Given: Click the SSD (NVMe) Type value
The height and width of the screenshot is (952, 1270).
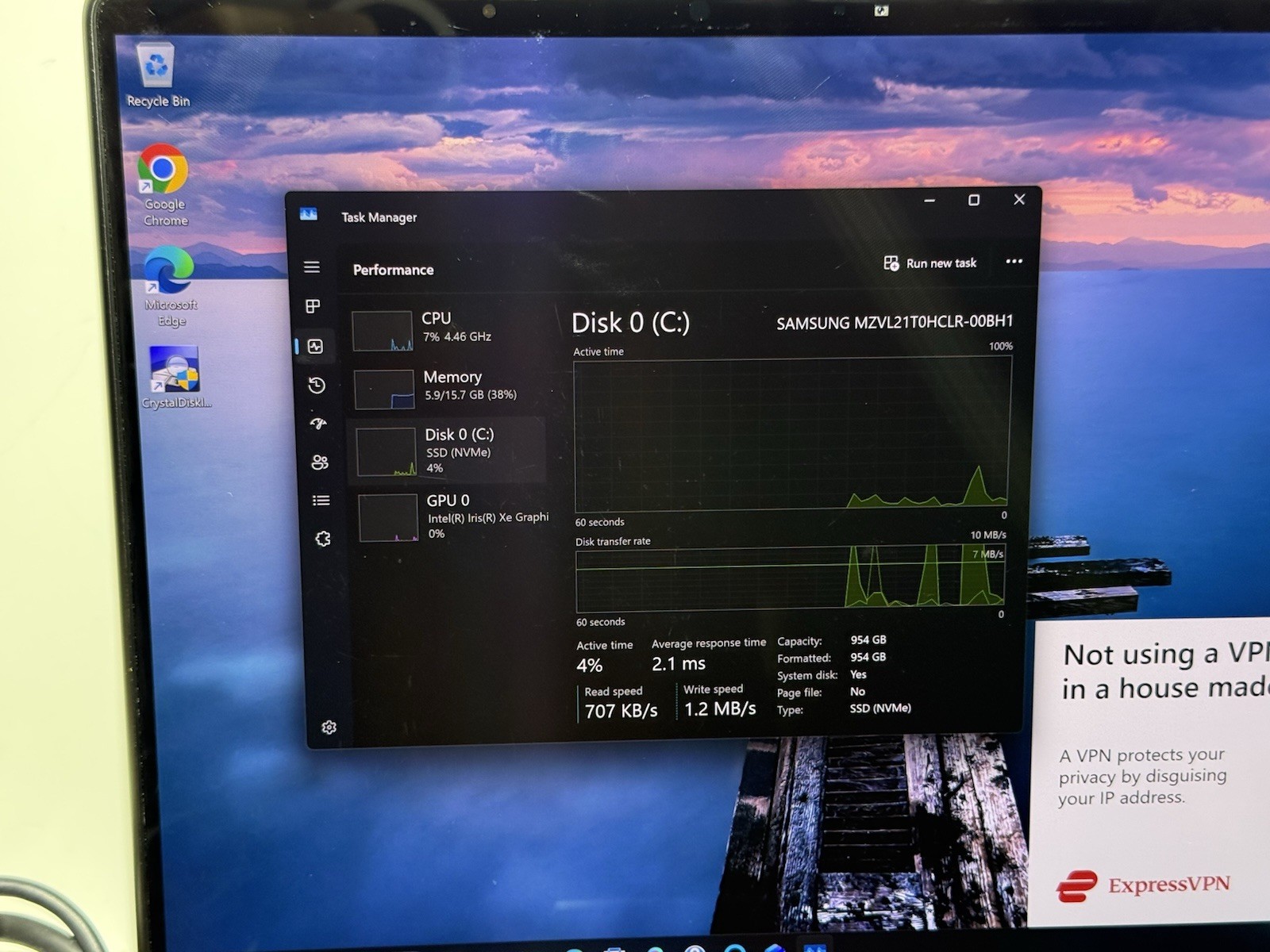Looking at the screenshot, I should pyautogui.click(x=880, y=708).
